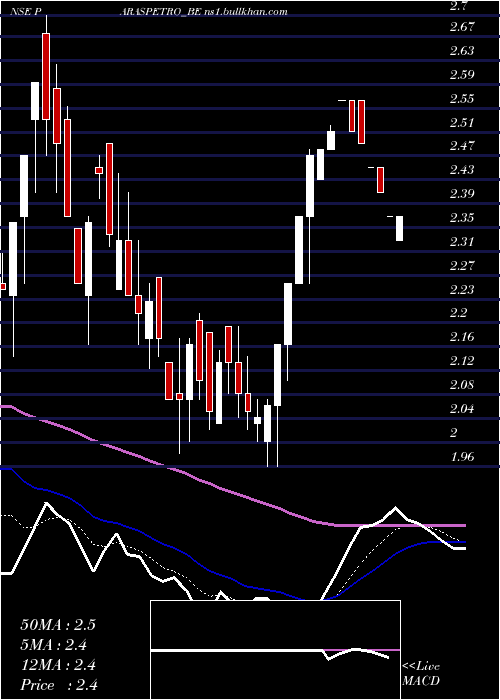The image size is (500, 700).
Task: Click the 50MA : 2.5 label
Action: coord(58,625)
